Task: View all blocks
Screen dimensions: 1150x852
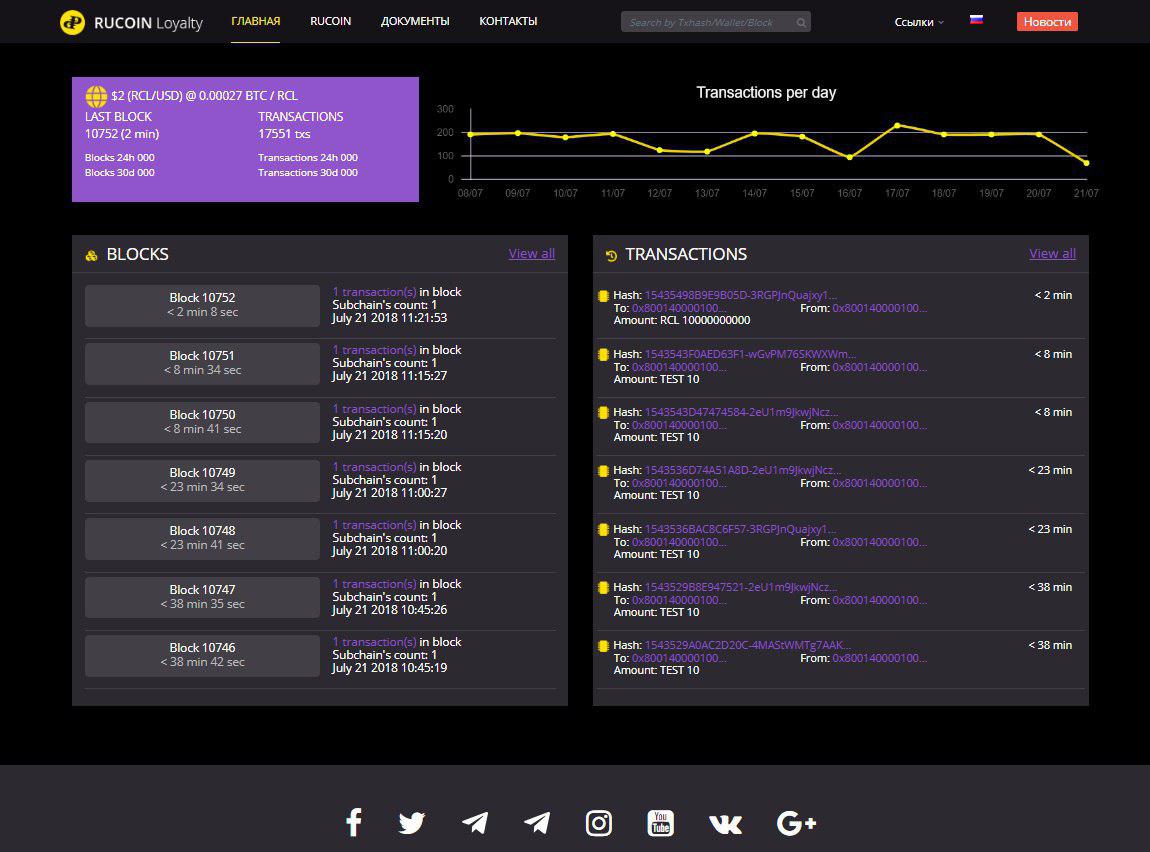Action: pyautogui.click(x=532, y=254)
